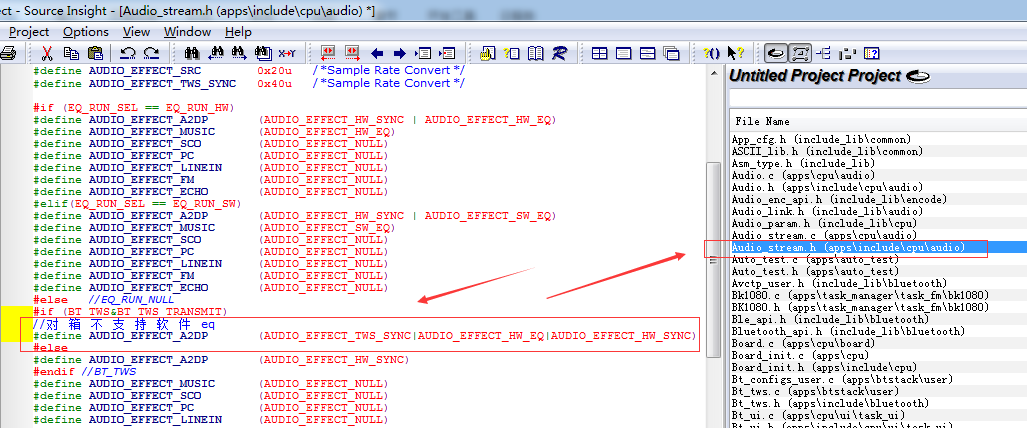Toggle the Context Window panel button

[800, 53]
